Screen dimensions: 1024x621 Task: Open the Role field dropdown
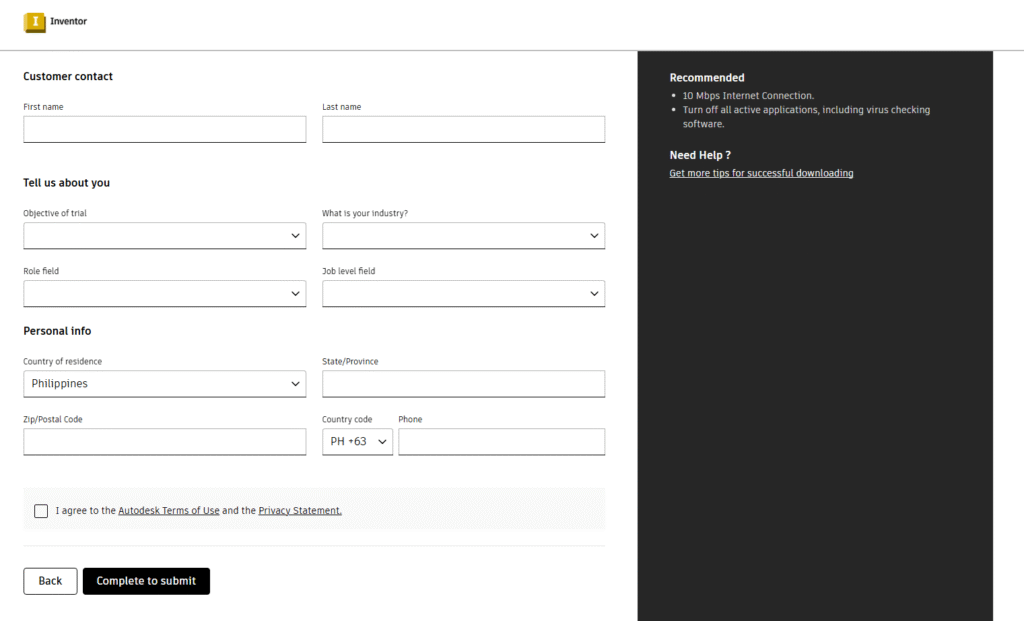click(x=164, y=294)
